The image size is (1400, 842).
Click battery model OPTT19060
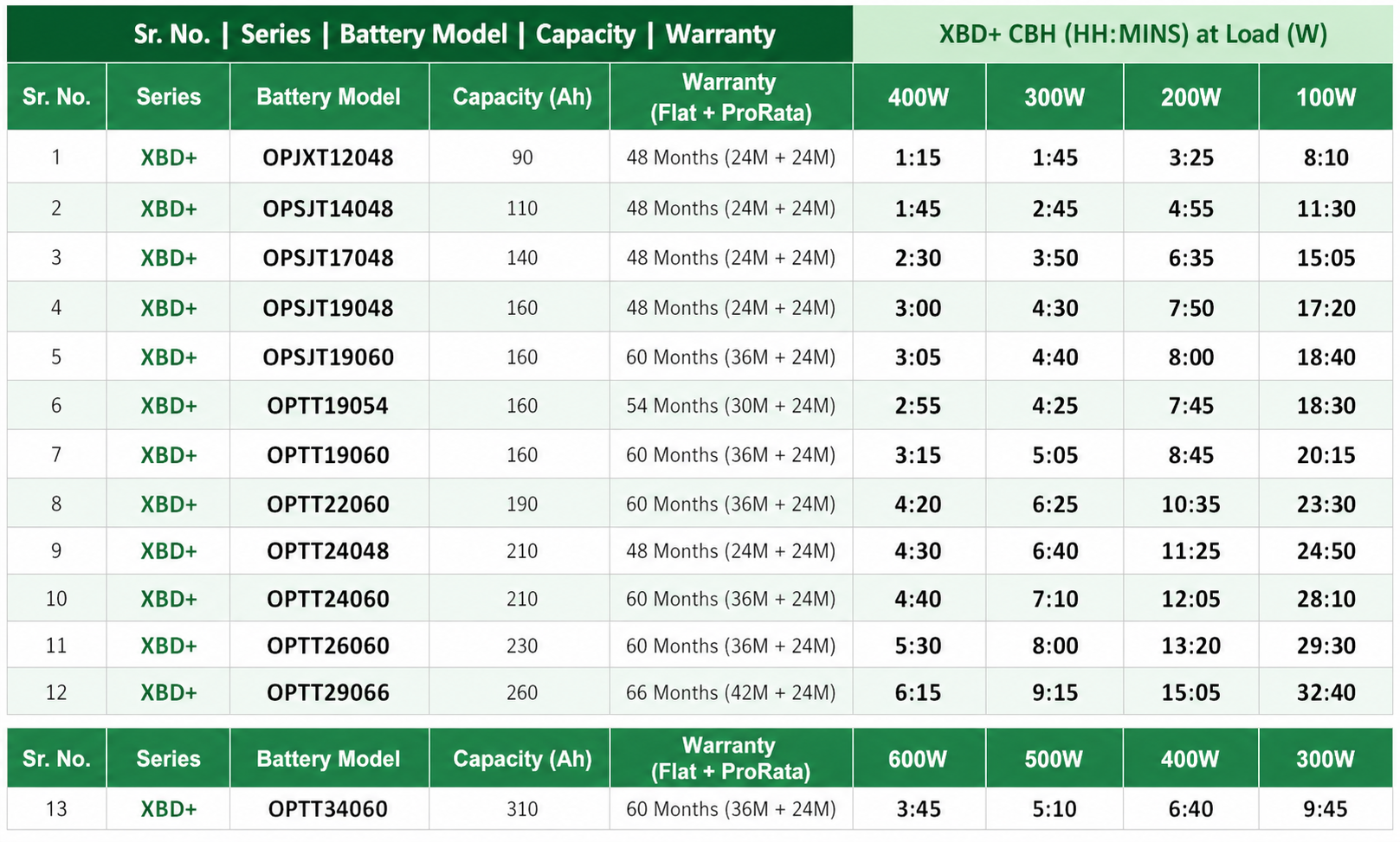[328, 455]
